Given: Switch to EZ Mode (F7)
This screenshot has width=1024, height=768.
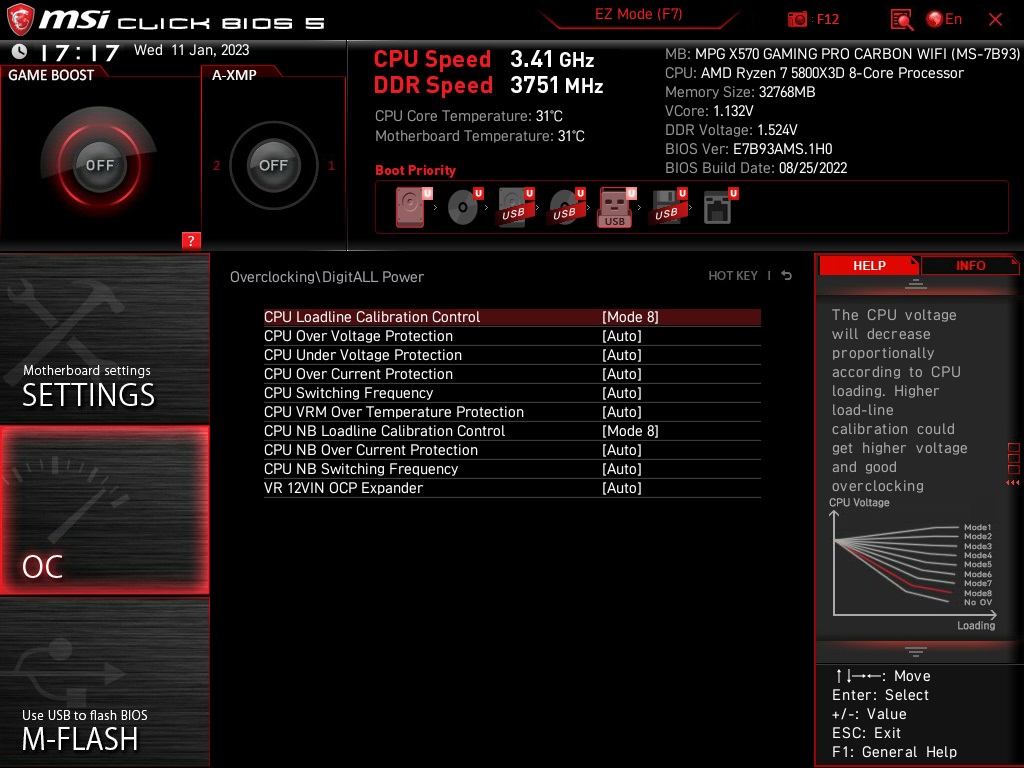Looking at the screenshot, I should (638, 14).
